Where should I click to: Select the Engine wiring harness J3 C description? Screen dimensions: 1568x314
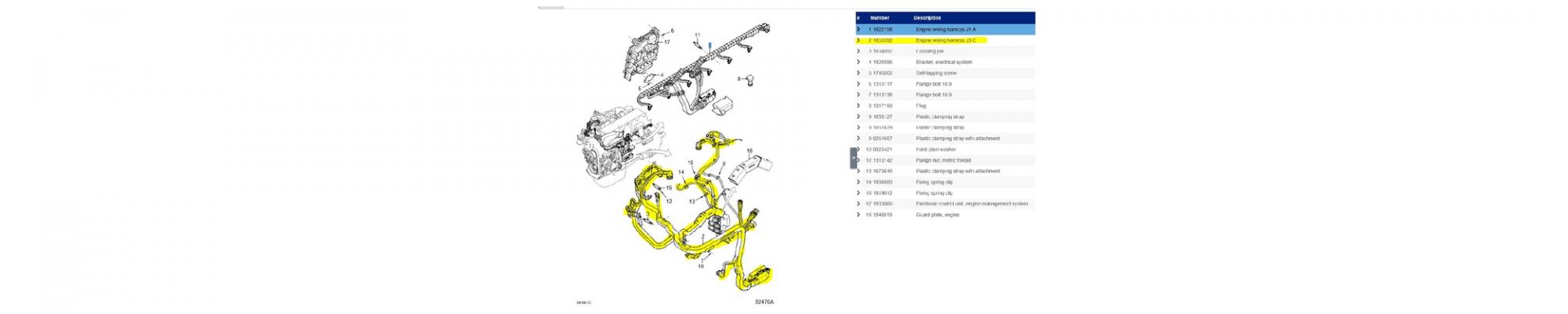946,40
